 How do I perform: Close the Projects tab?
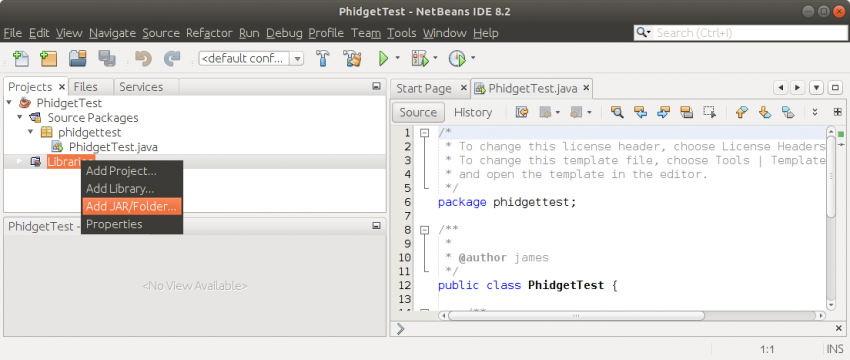[62, 87]
